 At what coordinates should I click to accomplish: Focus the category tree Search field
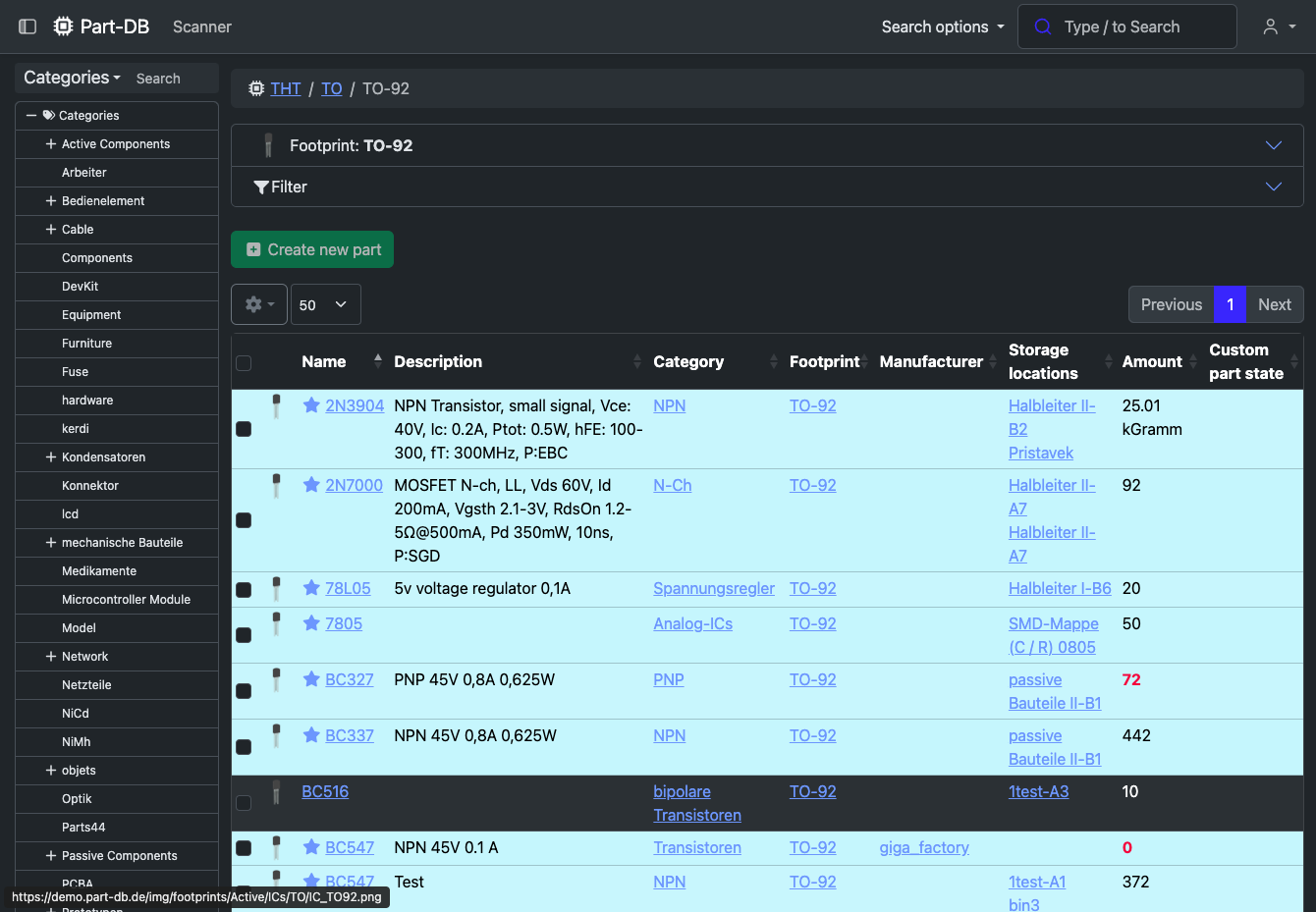173,78
